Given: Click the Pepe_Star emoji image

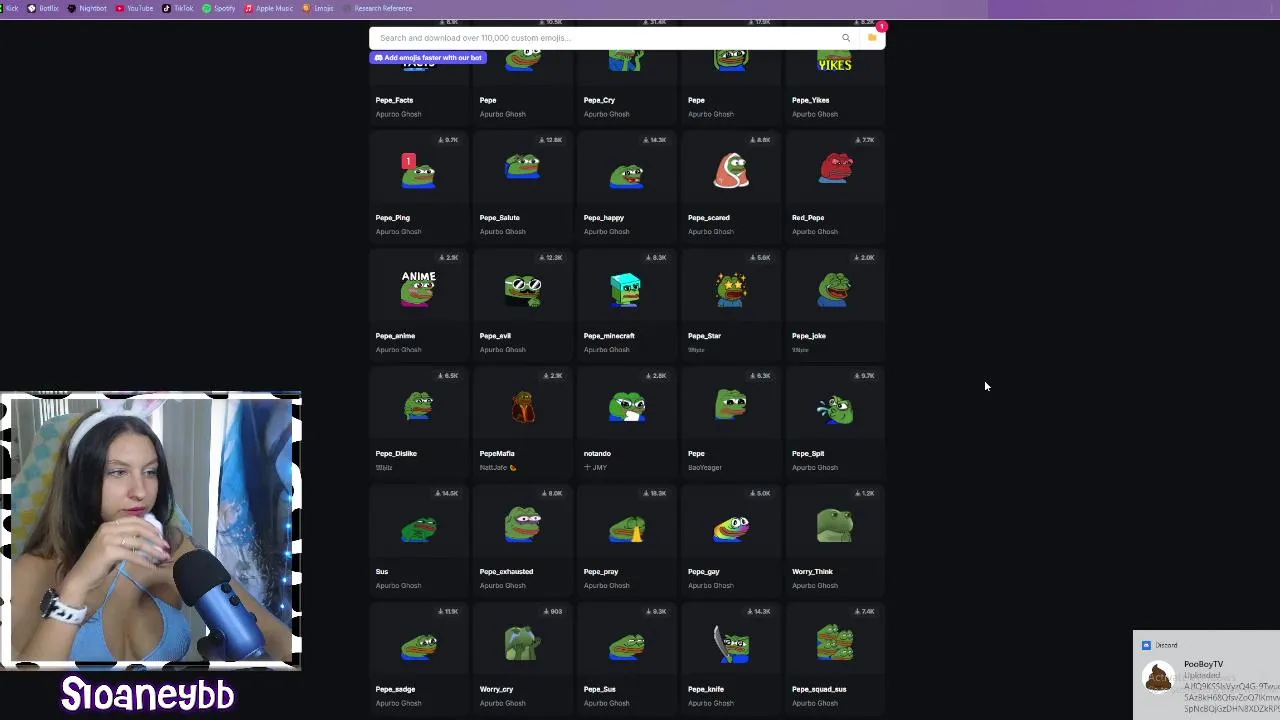Looking at the screenshot, I should point(731,289).
